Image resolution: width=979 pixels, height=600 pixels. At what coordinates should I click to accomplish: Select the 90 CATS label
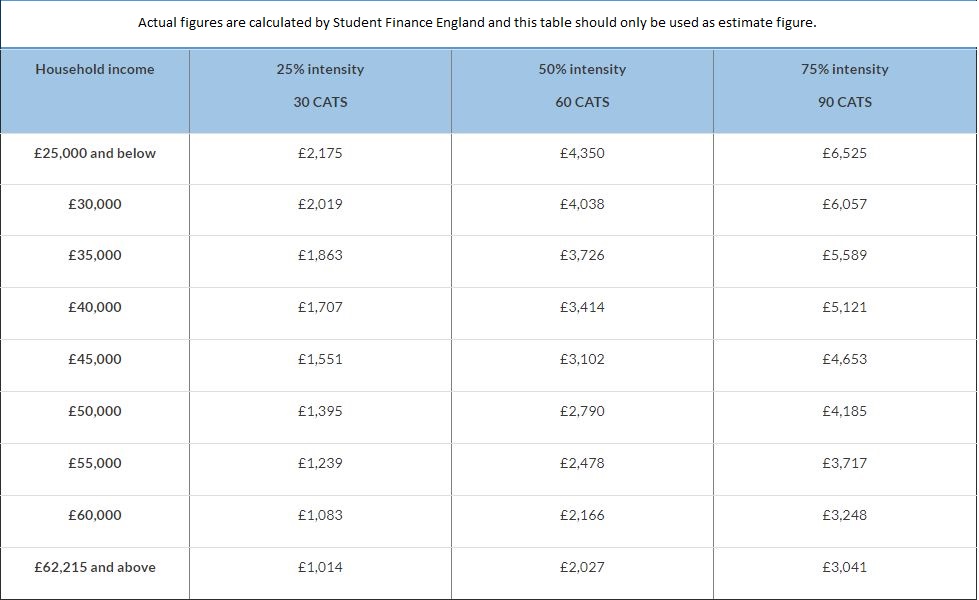point(844,102)
